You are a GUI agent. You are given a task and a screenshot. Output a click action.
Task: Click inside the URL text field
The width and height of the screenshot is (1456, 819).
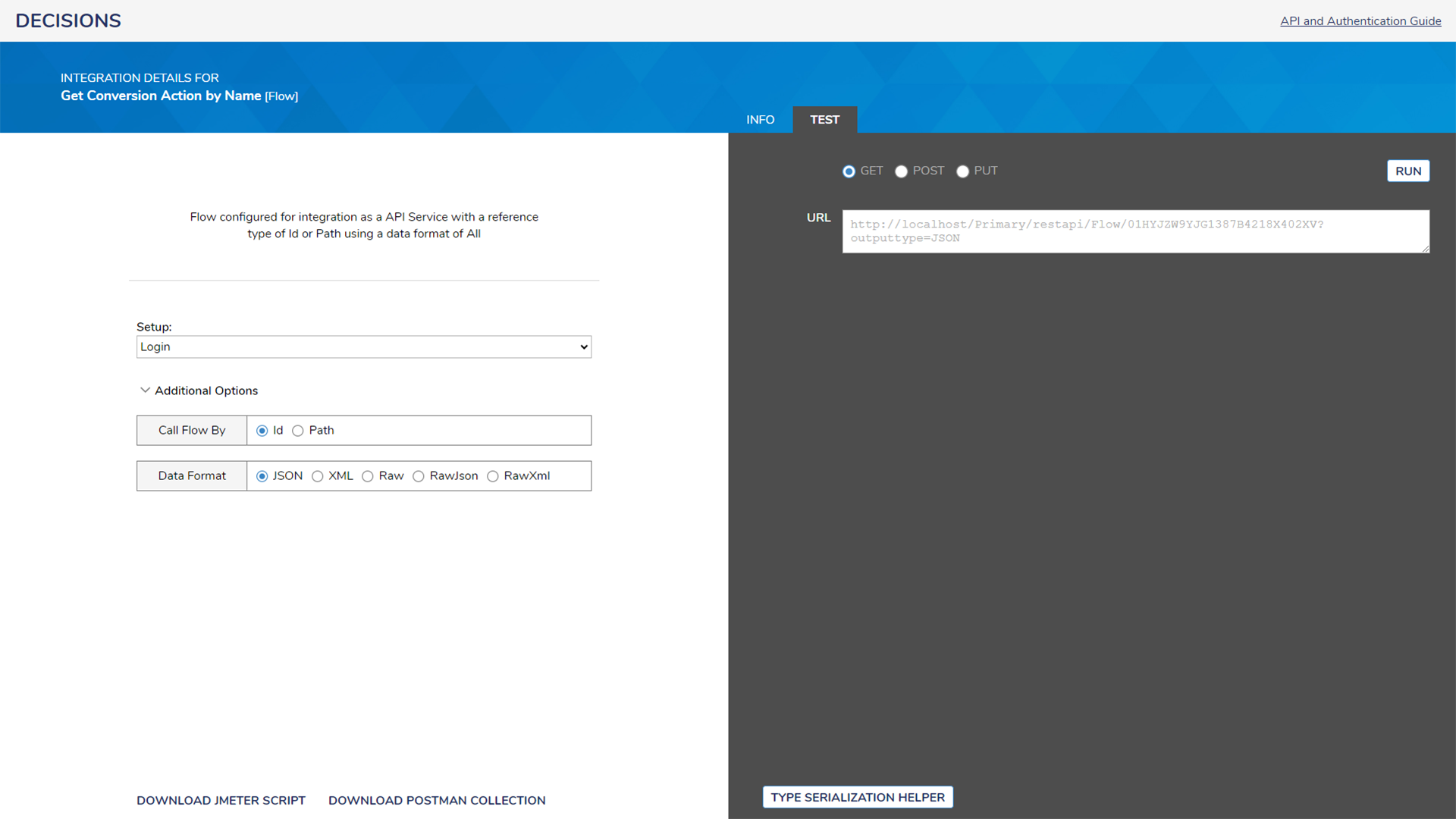pos(1135,231)
